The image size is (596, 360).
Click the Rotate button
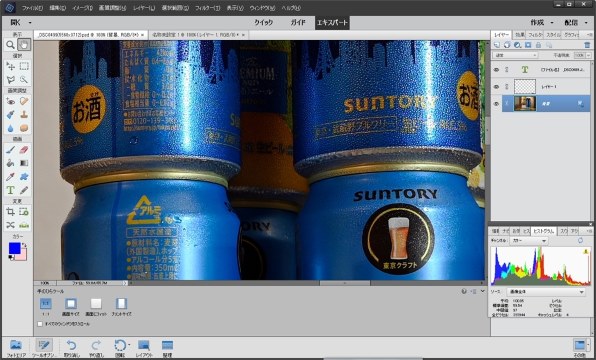120,348
